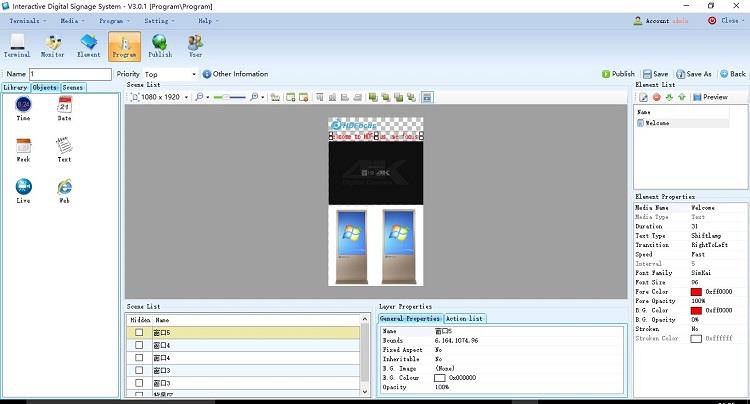Toggle the hidden checkbox for the second scene row

(140, 345)
